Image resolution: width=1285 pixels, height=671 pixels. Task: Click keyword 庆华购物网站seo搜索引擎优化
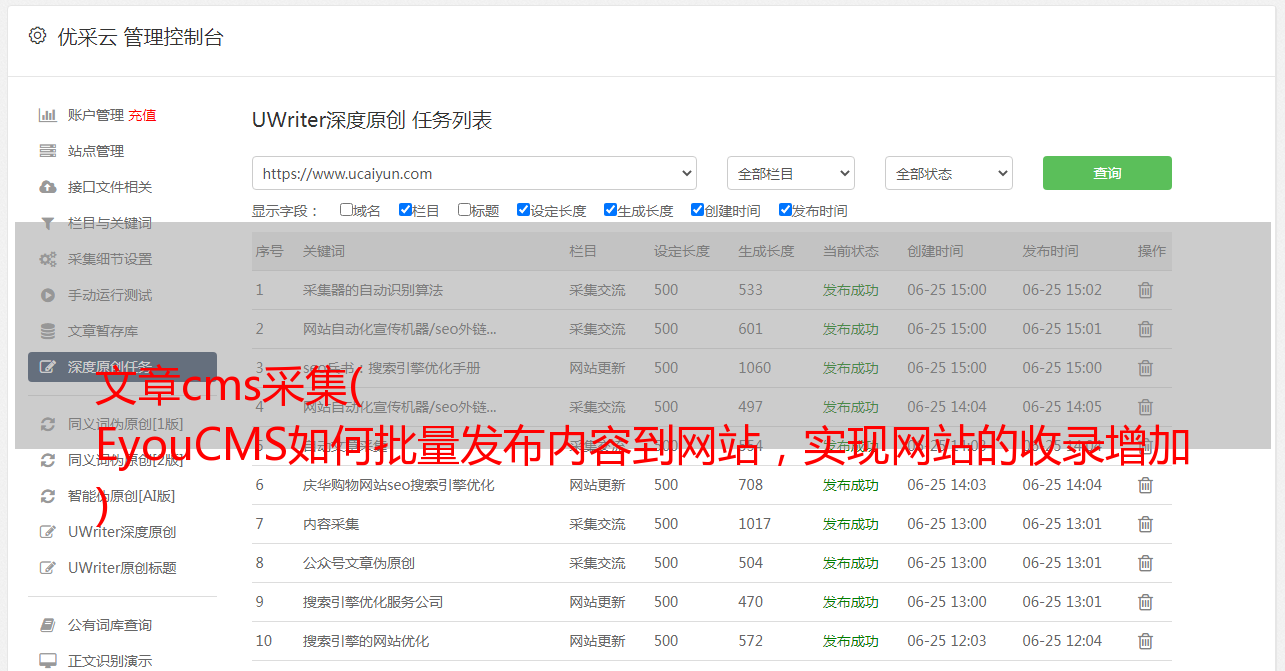[x=399, y=485]
